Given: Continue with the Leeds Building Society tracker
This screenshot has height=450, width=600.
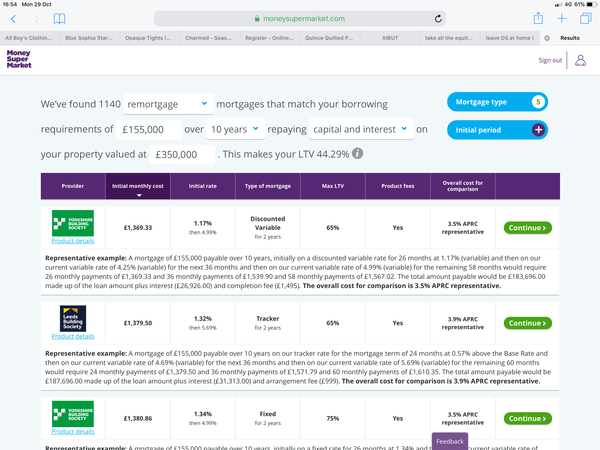Looking at the screenshot, I should [x=528, y=323].
